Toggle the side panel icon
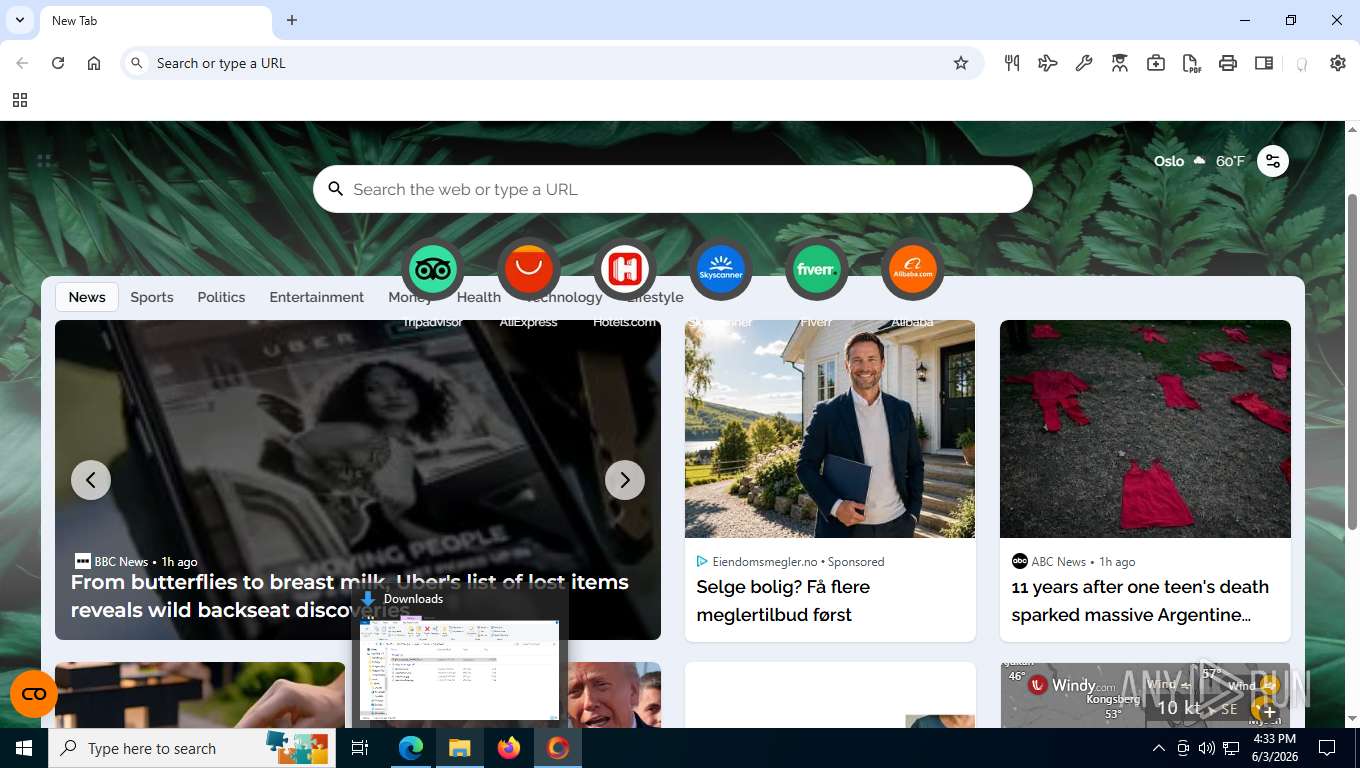The image size is (1360, 768). [1264, 63]
